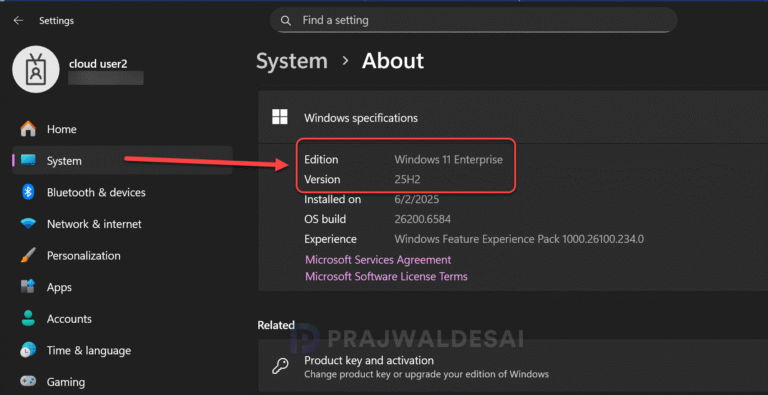Image resolution: width=768 pixels, height=395 pixels.
Task: Click the OS build 26200.6584 value
Action: [422, 219]
